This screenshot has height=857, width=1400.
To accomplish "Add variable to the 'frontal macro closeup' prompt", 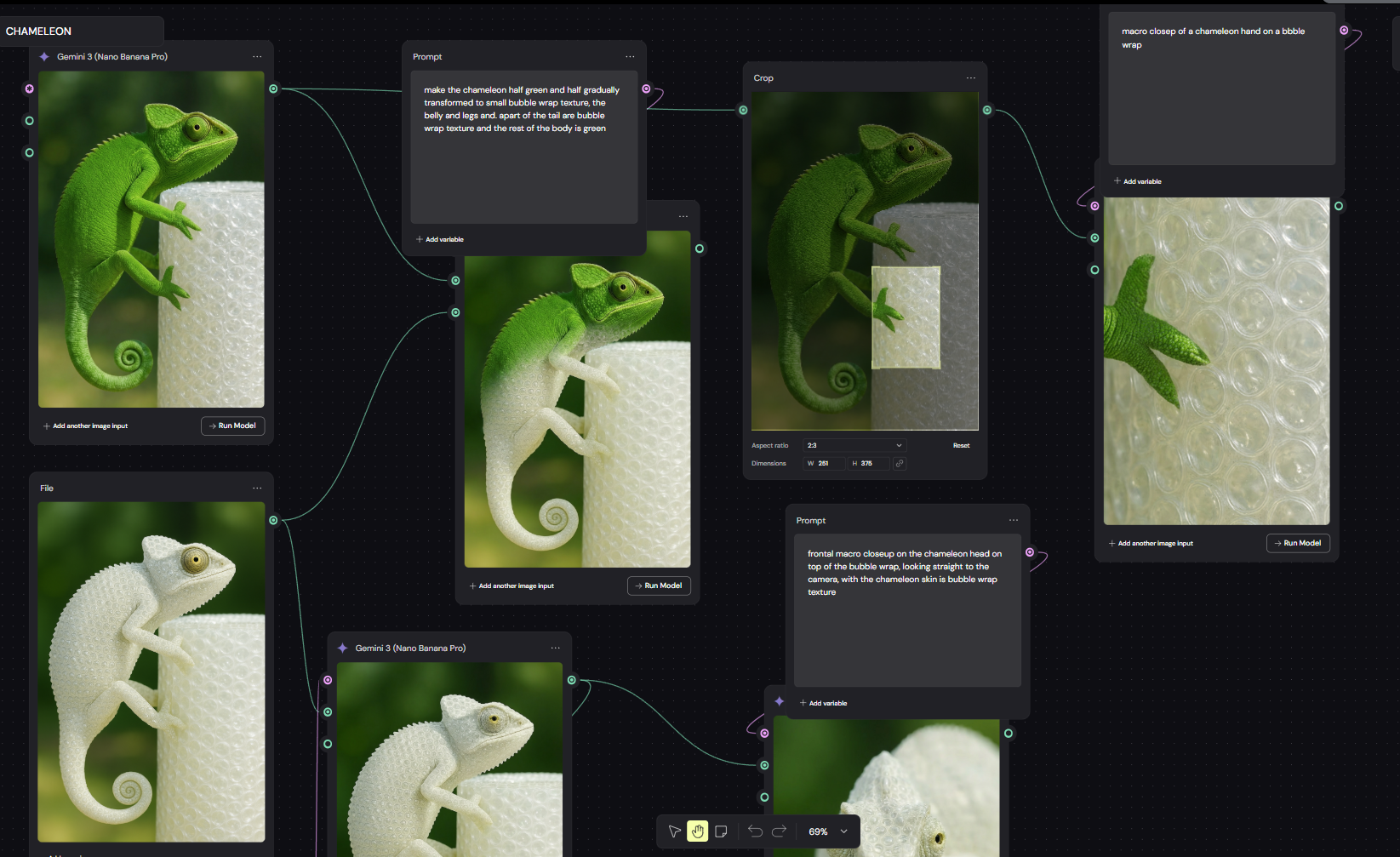I will click(824, 704).
